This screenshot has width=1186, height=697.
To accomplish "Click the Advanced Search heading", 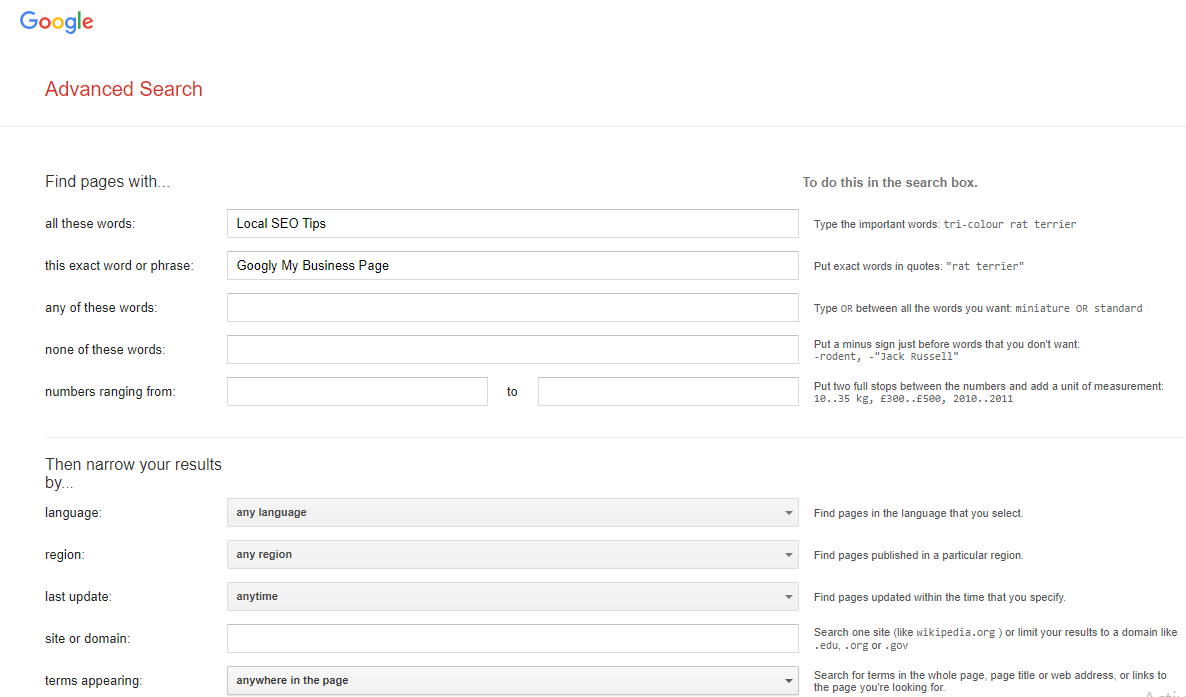I will click(x=123, y=89).
